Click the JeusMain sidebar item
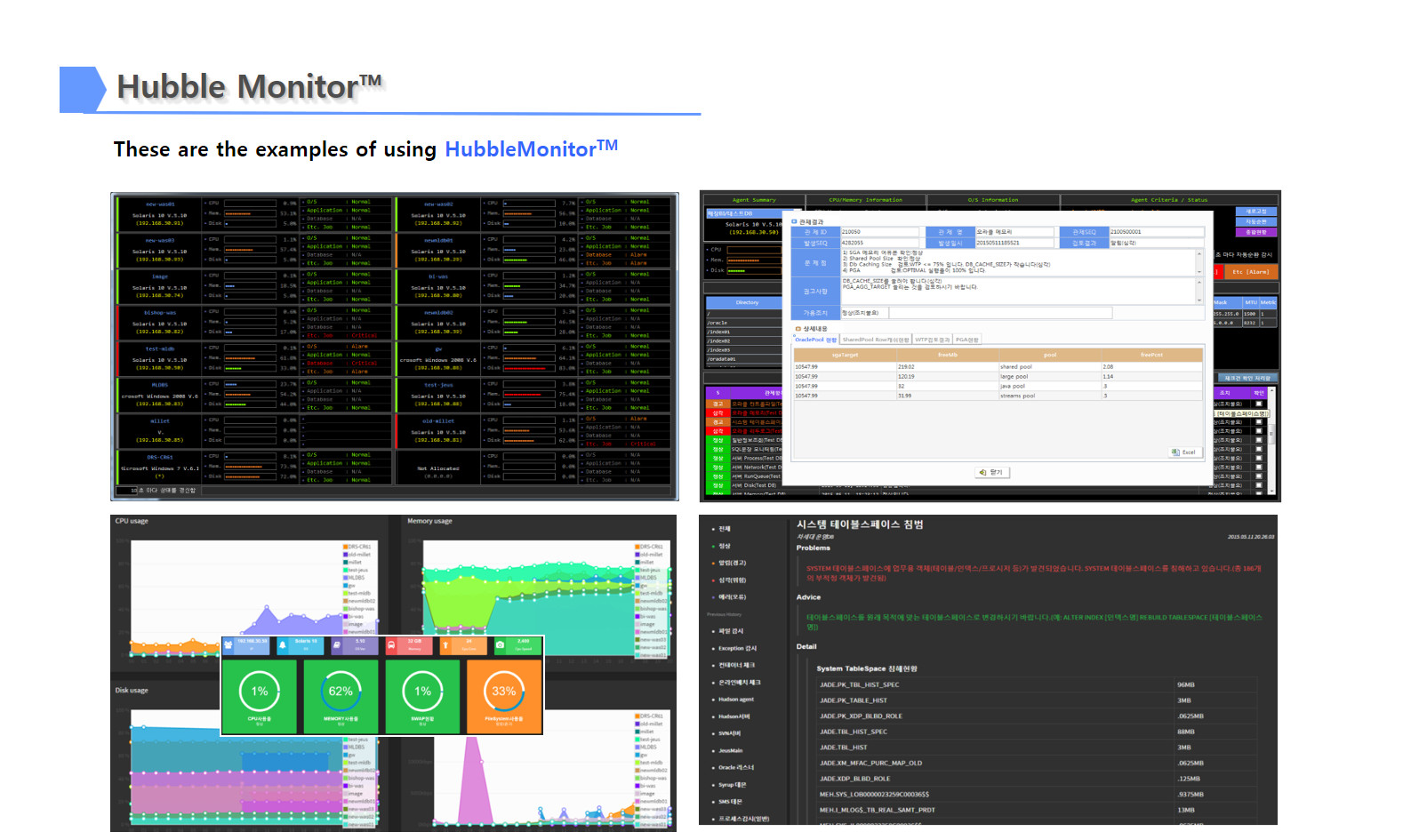 pyautogui.click(x=731, y=750)
